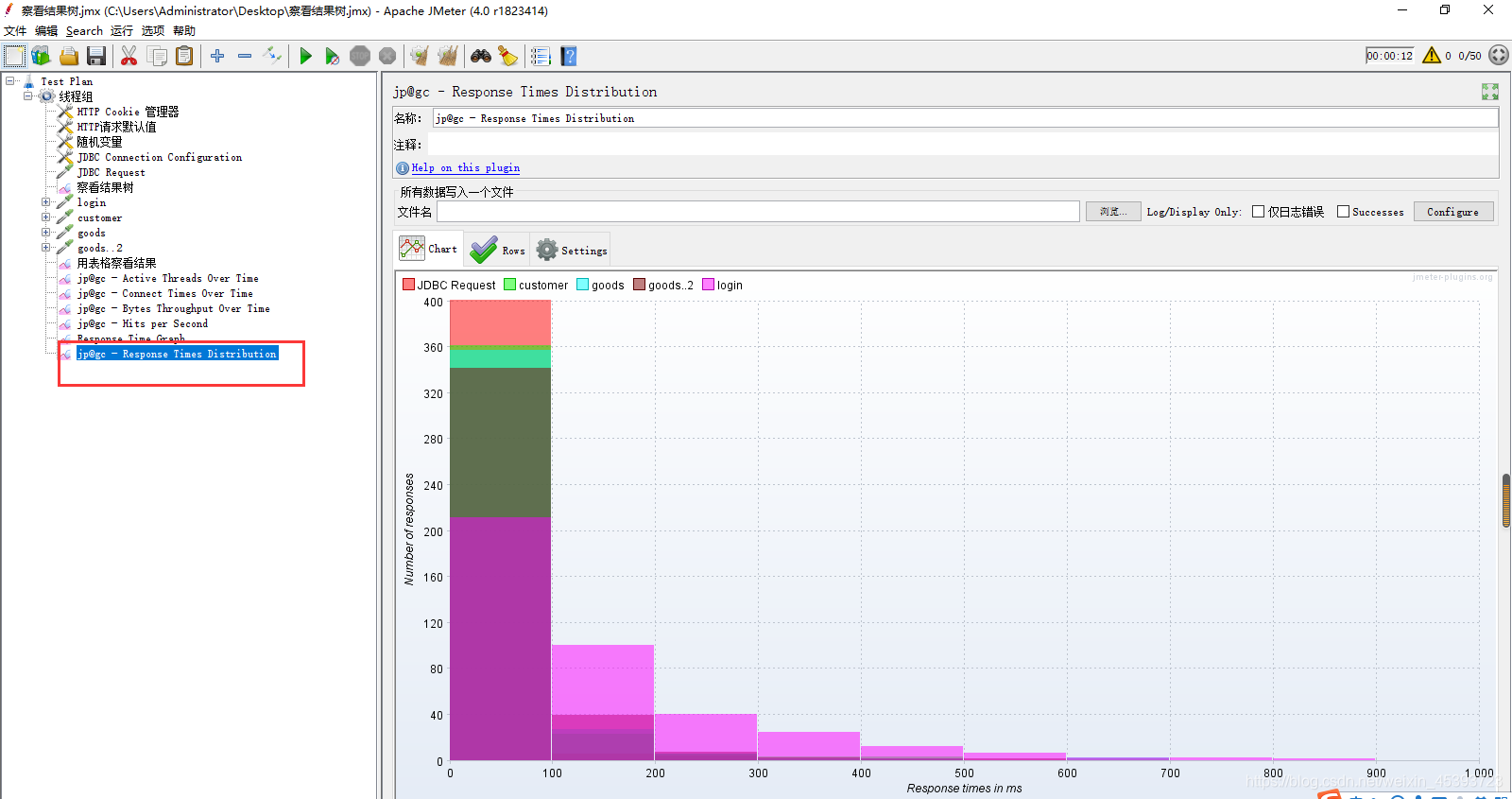The height and width of the screenshot is (799, 1512).
Task: Open Help via question mark icon
Action: [x=568, y=56]
